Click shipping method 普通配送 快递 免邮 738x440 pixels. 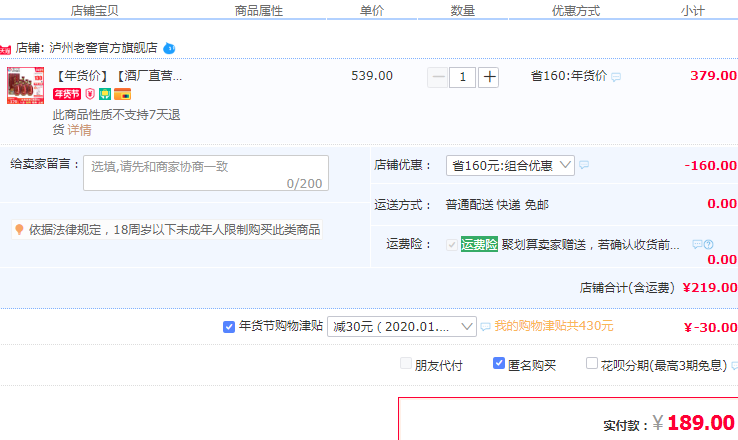coord(497,205)
